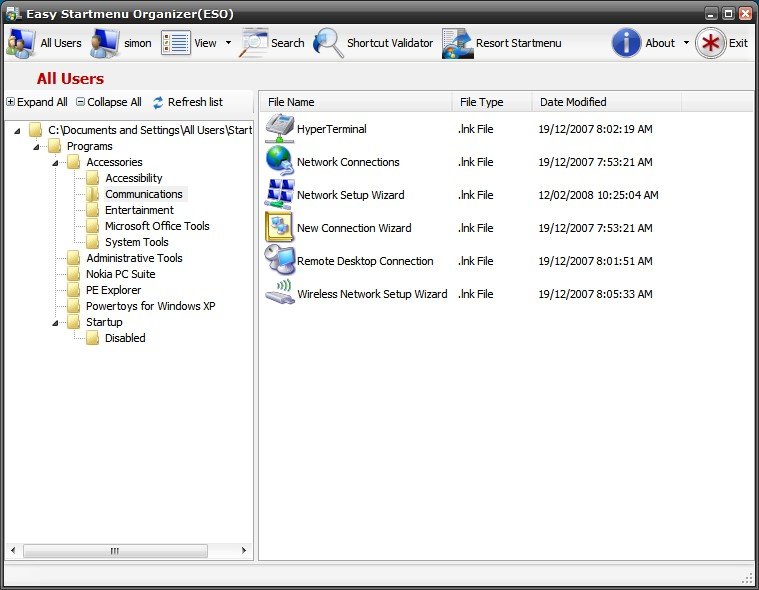Image resolution: width=759 pixels, height=590 pixels.
Task: Click the Expand All label
Action: tap(42, 102)
